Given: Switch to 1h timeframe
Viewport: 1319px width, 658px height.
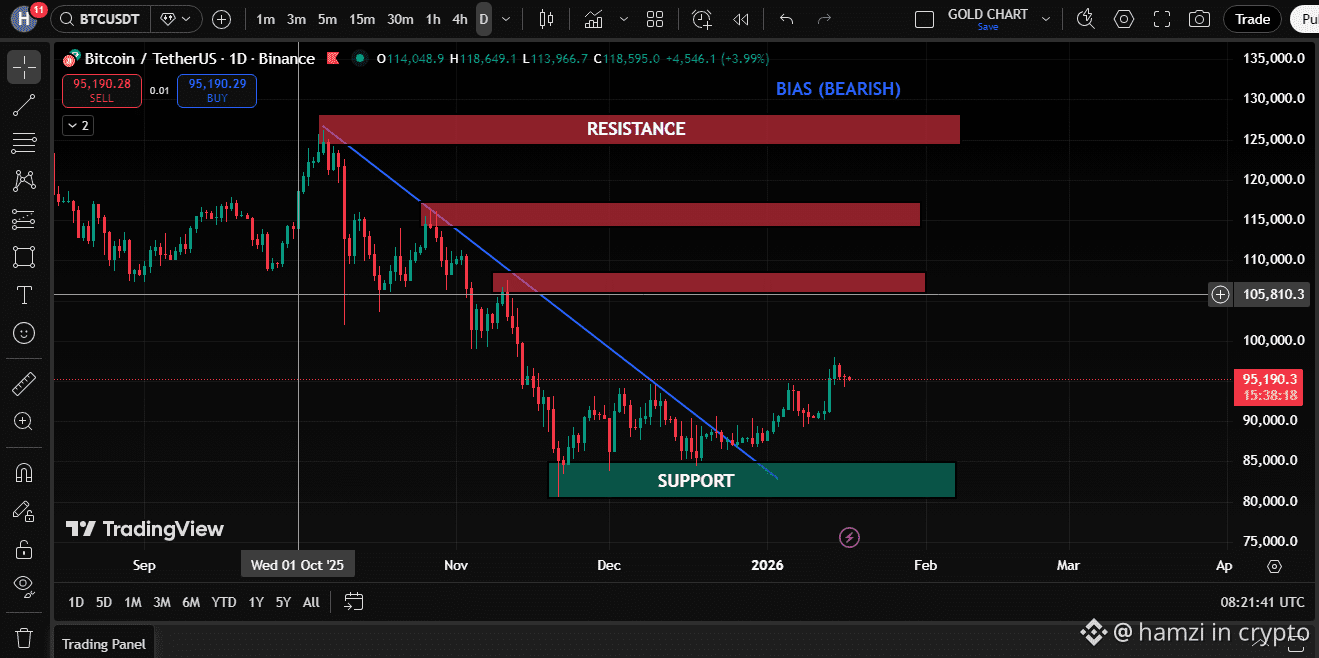Looking at the screenshot, I should (433, 19).
